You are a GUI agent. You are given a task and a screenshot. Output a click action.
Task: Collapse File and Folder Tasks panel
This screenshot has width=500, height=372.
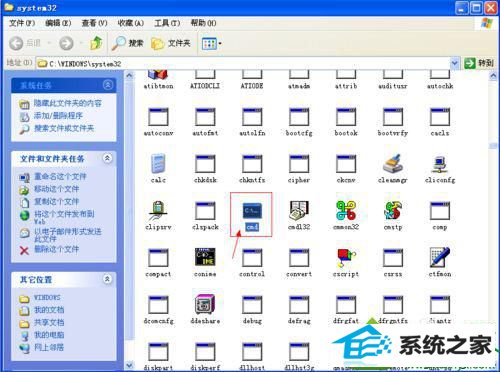click(107, 158)
